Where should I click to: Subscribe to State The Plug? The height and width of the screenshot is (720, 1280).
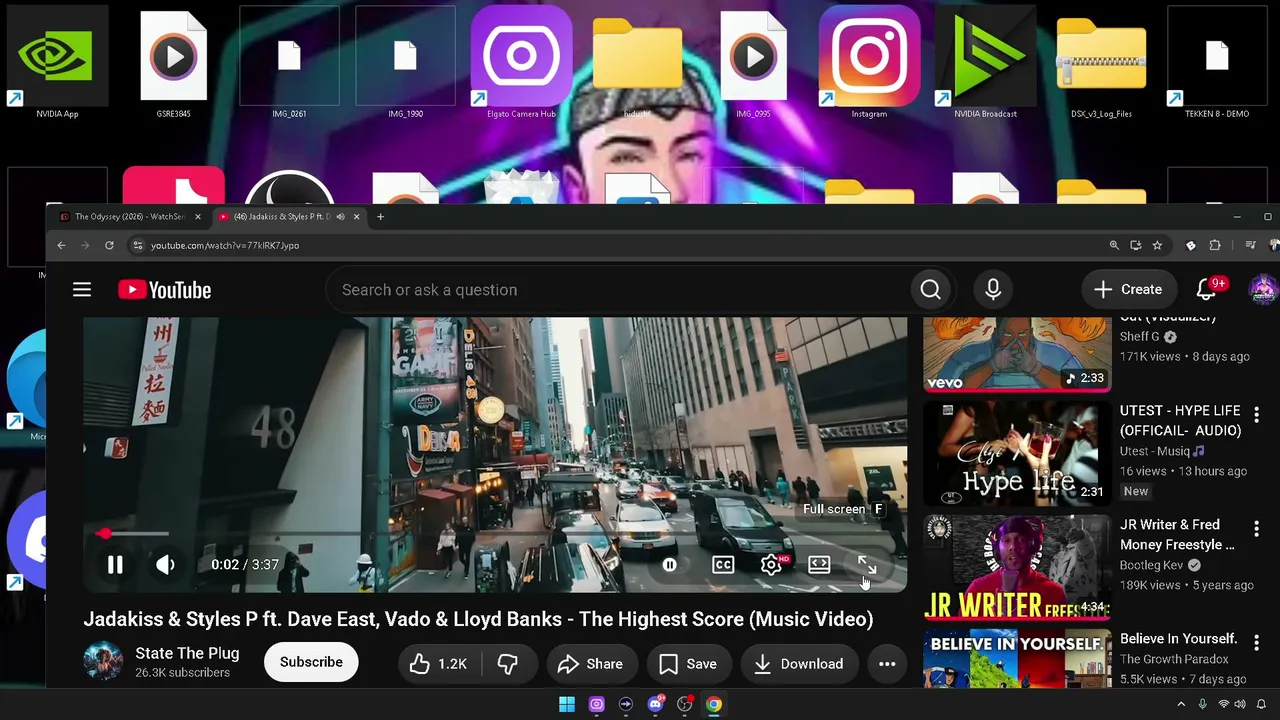[311, 662]
